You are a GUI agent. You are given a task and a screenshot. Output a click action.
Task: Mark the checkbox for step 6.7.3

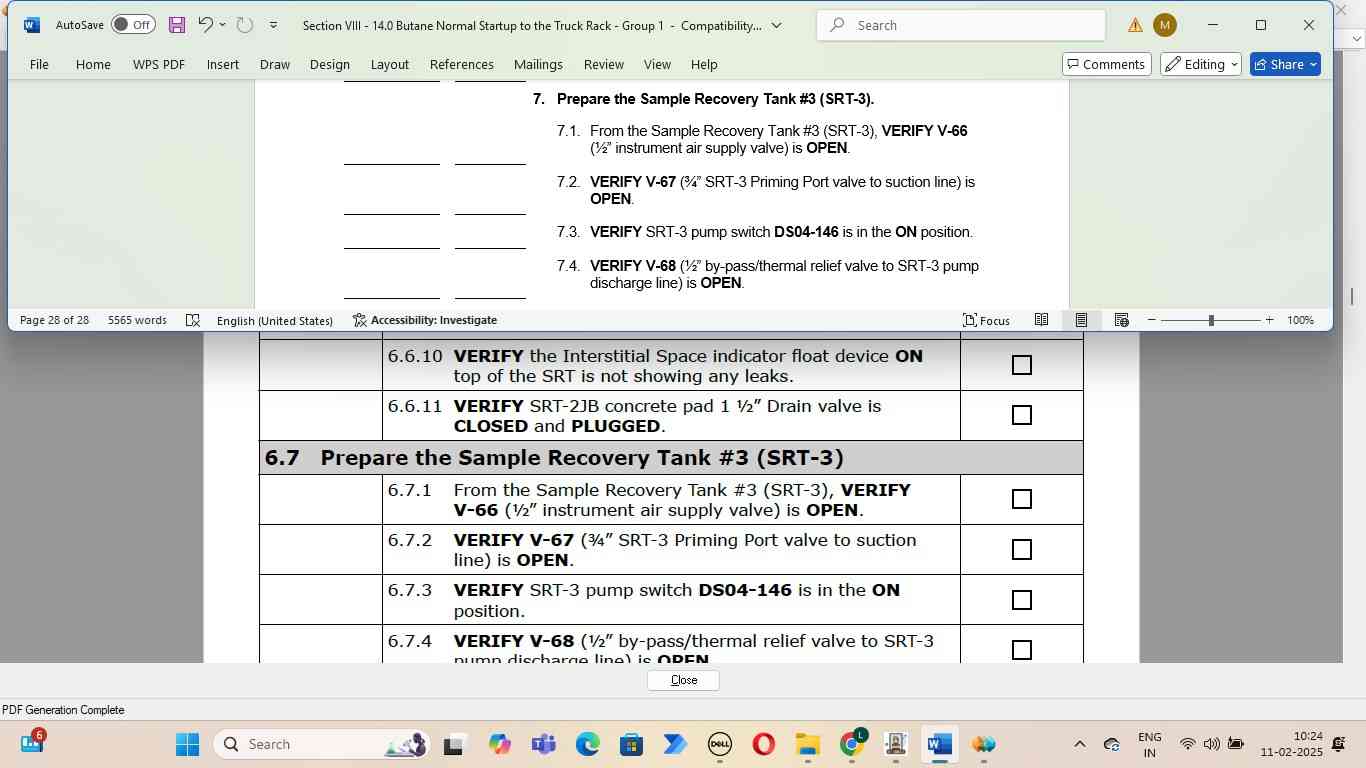[x=1021, y=600]
